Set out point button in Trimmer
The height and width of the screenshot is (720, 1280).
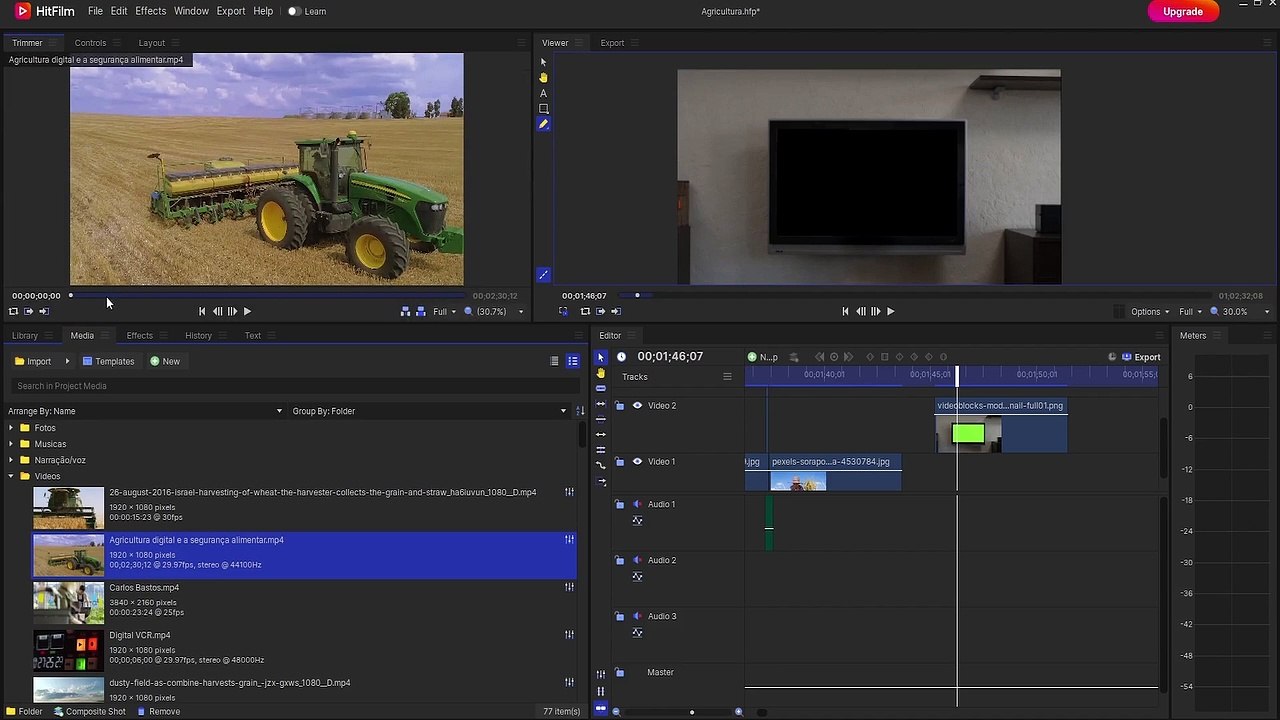point(43,311)
